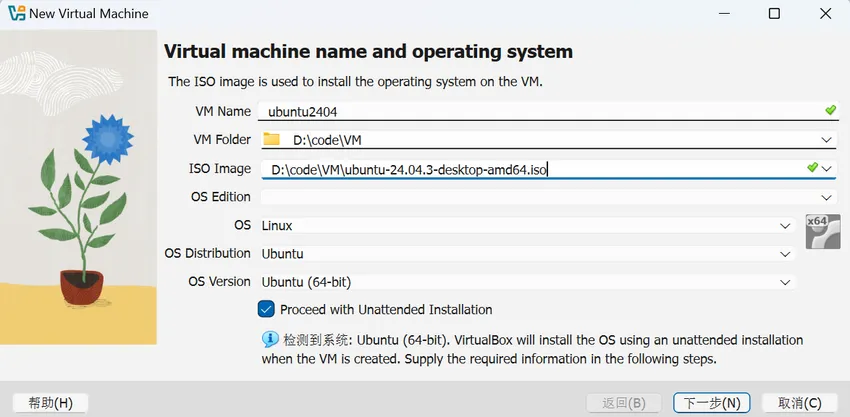Click the 帮助(H) help button
This screenshot has height=417, width=850.
coord(50,403)
